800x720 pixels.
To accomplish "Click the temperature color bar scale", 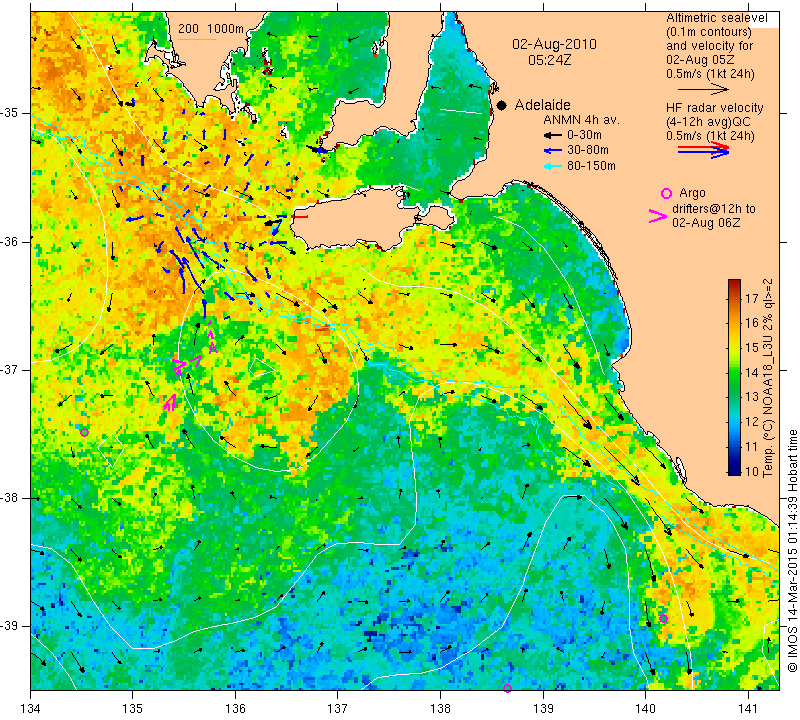I will point(734,377).
